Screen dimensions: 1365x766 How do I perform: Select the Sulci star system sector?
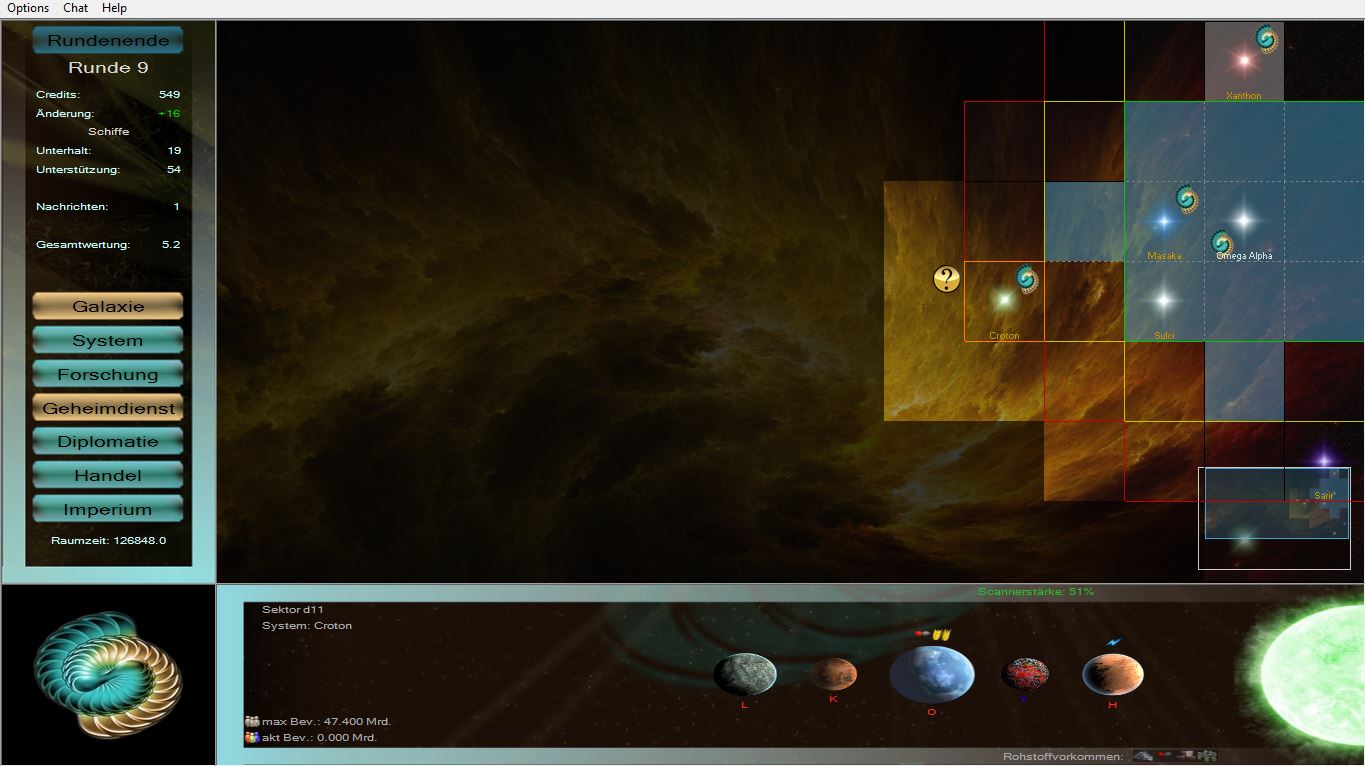tap(1163, 301)
